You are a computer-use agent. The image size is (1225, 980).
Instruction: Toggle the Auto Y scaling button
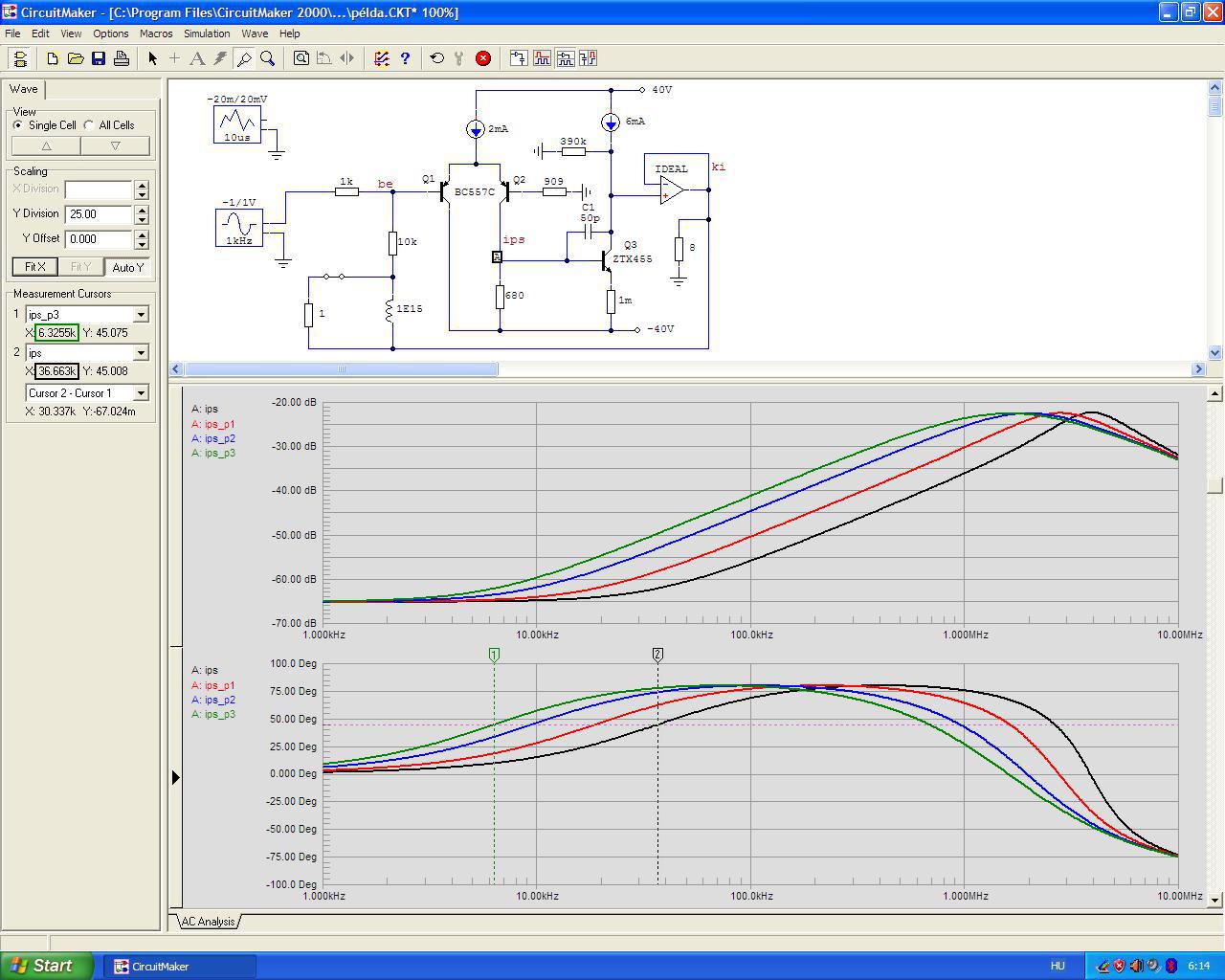point(127,267)
